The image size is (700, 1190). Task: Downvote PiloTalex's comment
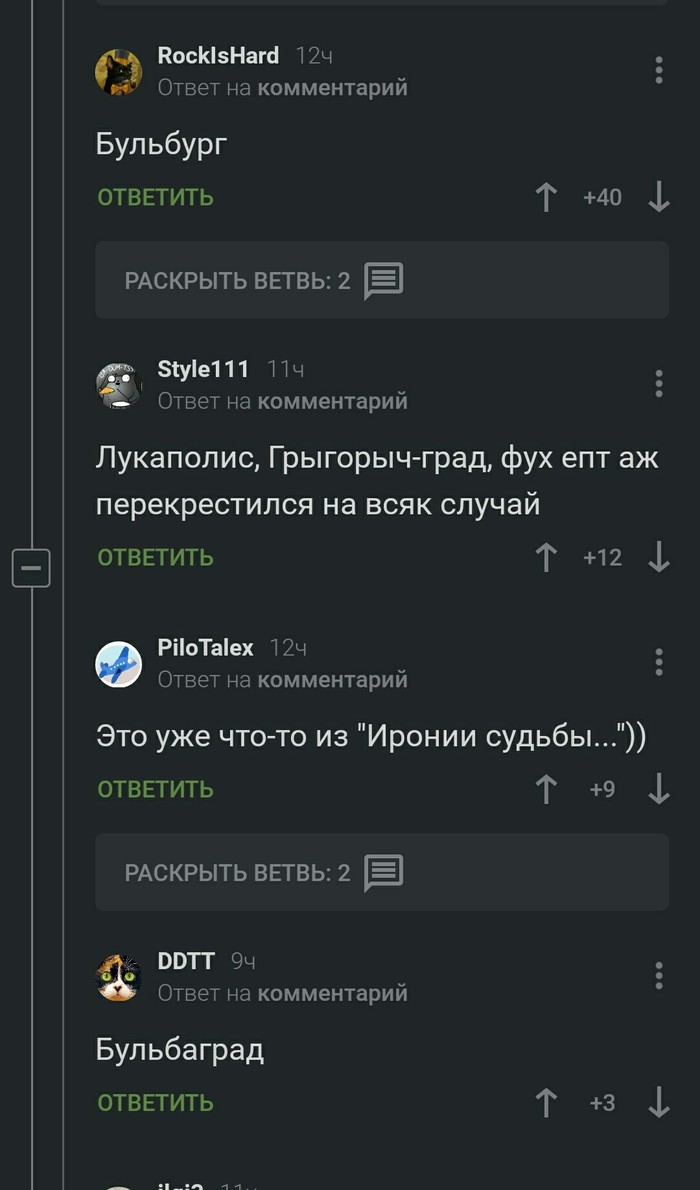658,789
